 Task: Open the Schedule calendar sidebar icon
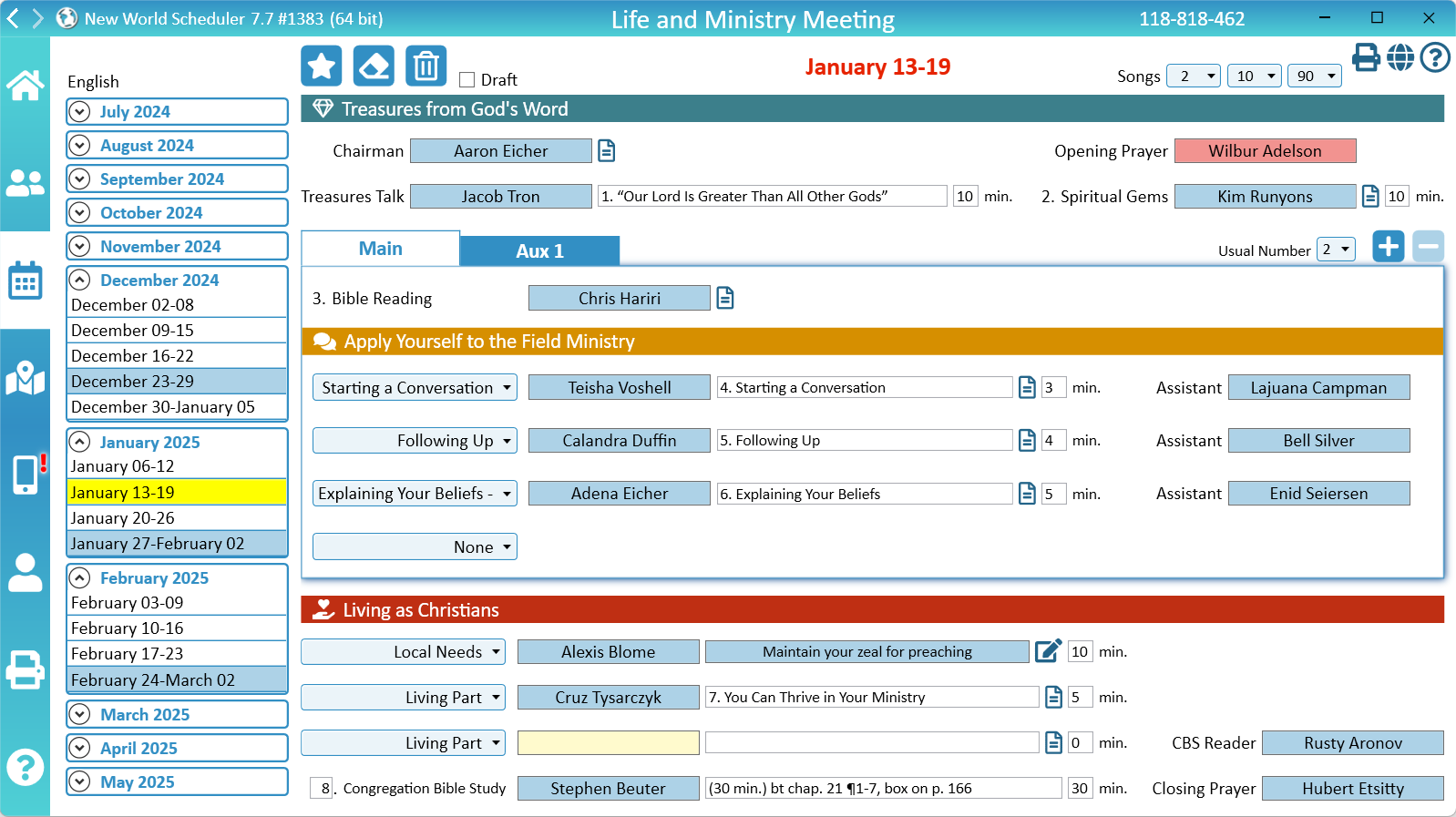coord(25,281)
